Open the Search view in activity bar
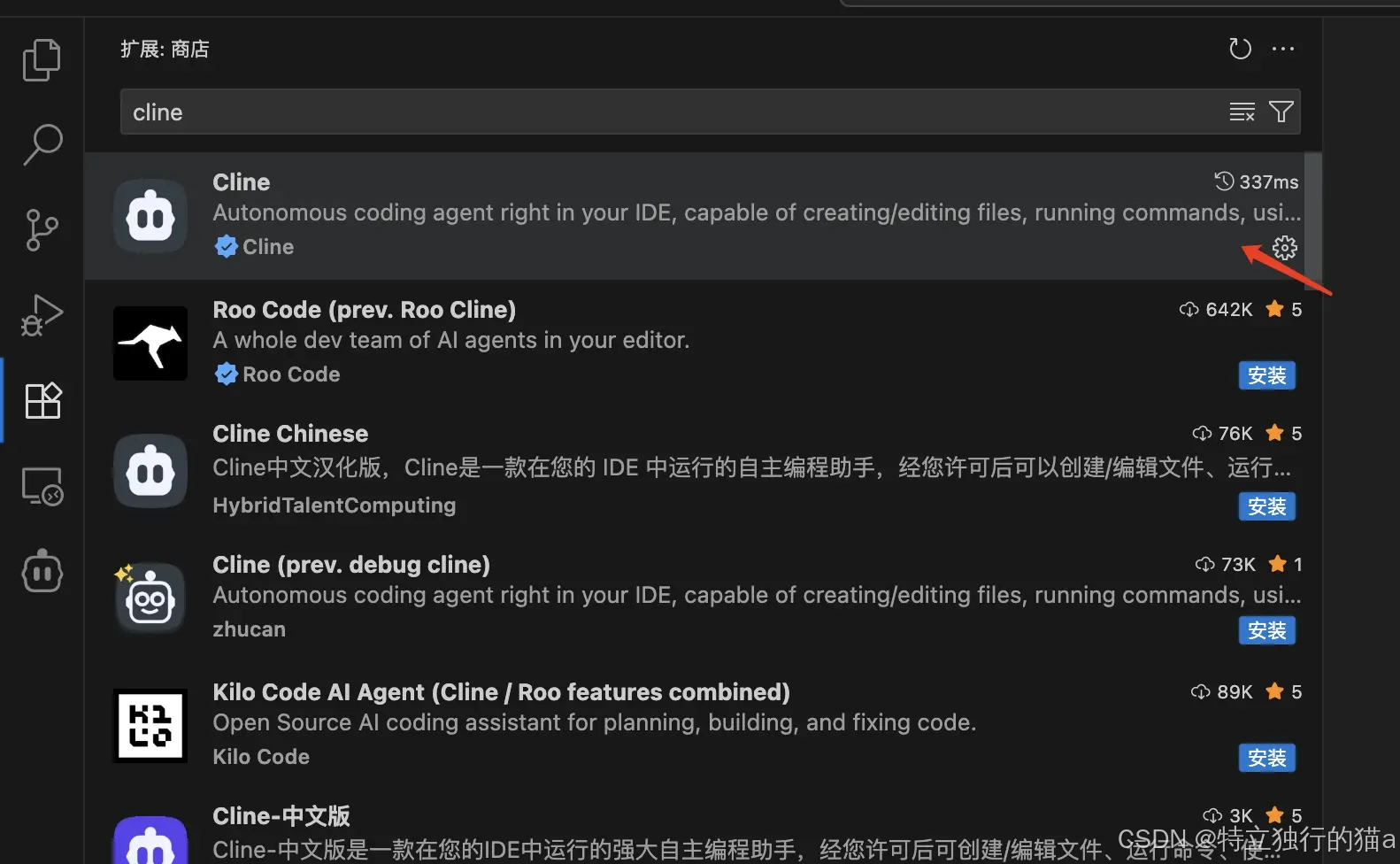The height and width of the screenshot is (864, 1400). [x=42, y=144]
